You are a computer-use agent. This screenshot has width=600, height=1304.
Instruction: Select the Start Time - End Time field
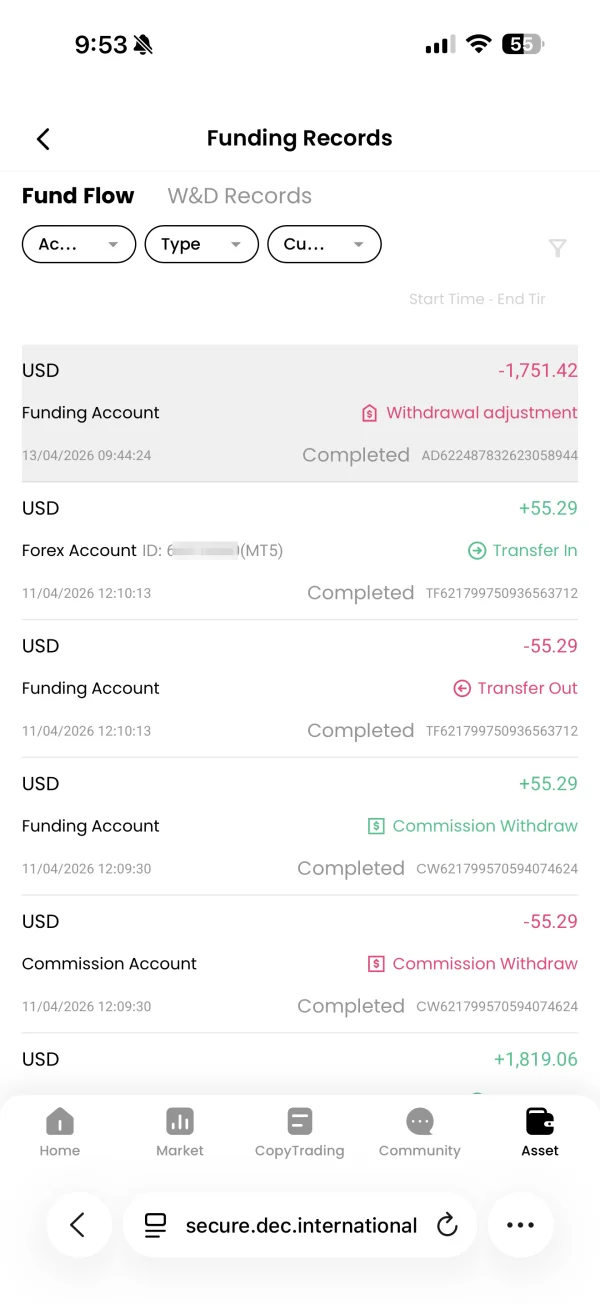[x=477, y=299]
